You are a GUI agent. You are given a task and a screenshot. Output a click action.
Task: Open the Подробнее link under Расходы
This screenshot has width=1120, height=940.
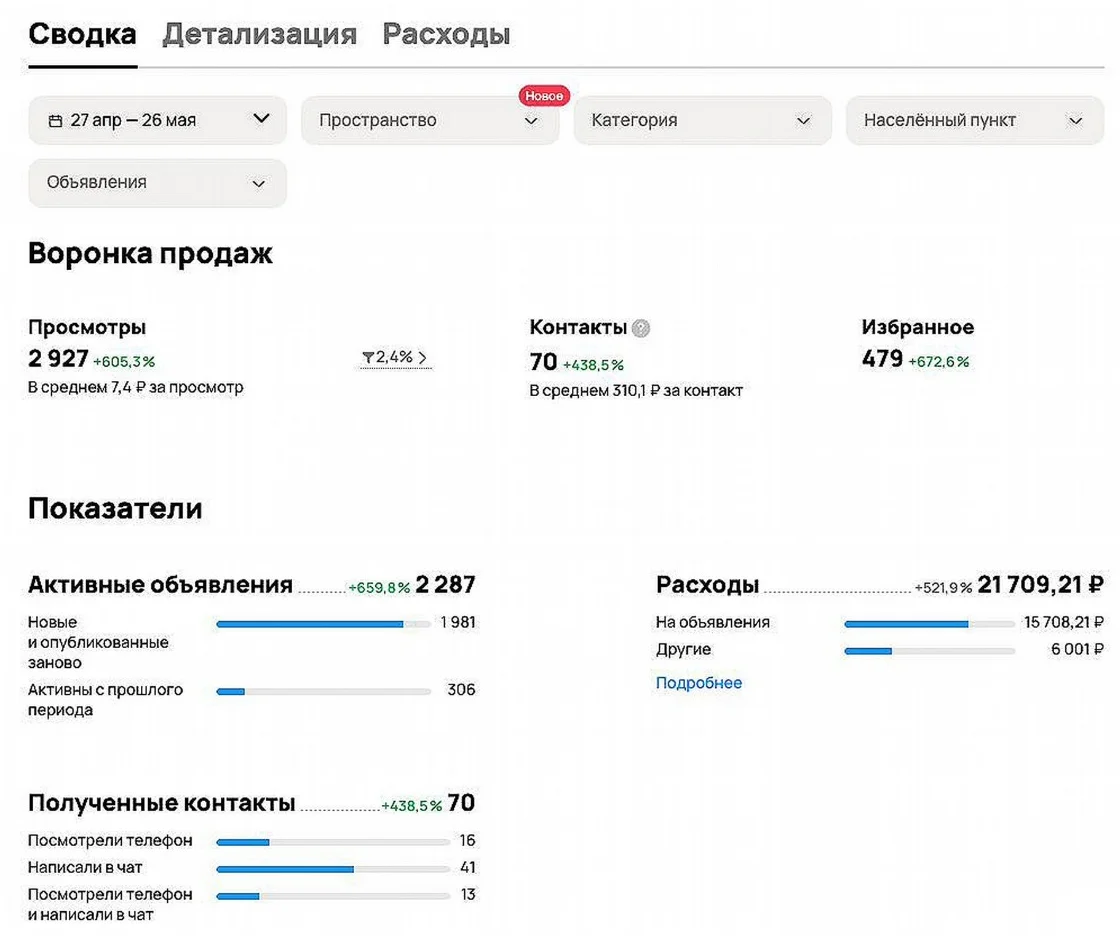pos(699,683)
